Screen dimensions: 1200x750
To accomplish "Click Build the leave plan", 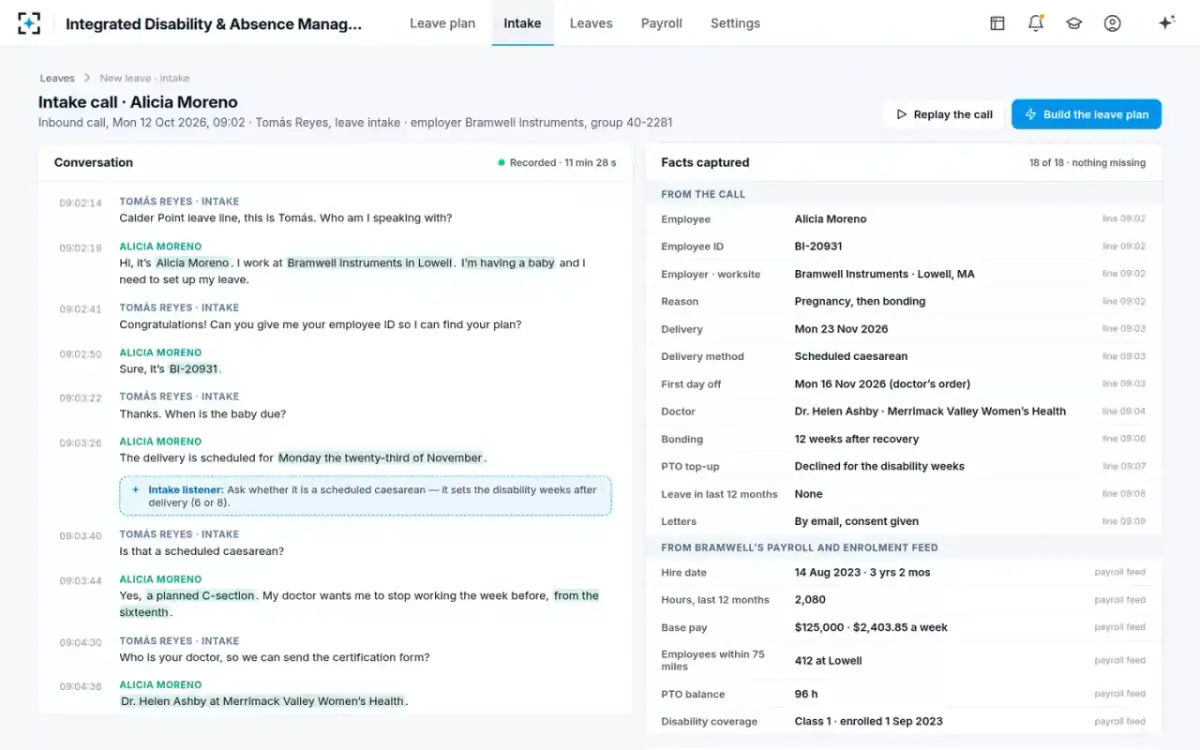I will click(1086, 114).
